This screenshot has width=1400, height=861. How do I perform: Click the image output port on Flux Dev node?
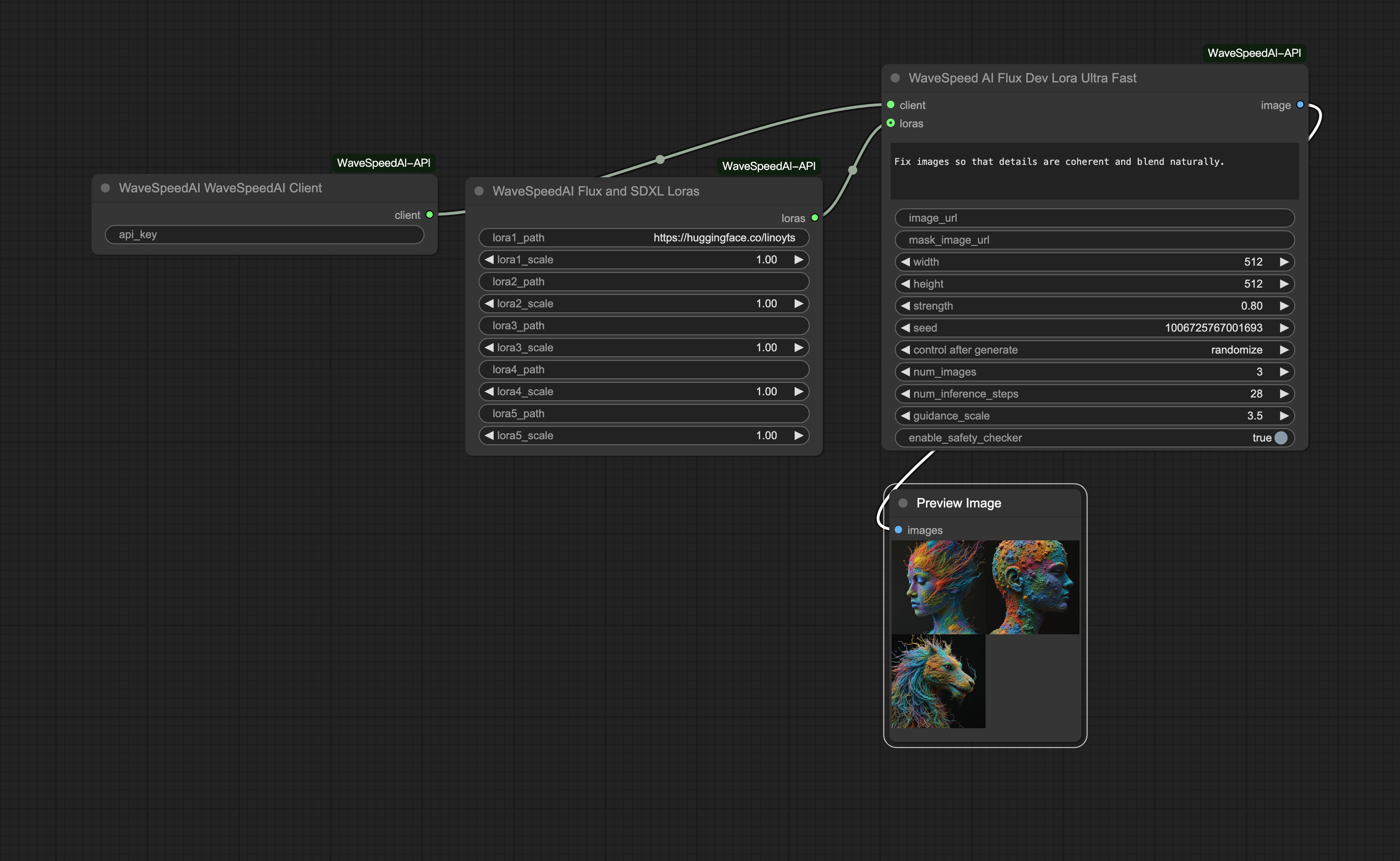(1299, 105)
